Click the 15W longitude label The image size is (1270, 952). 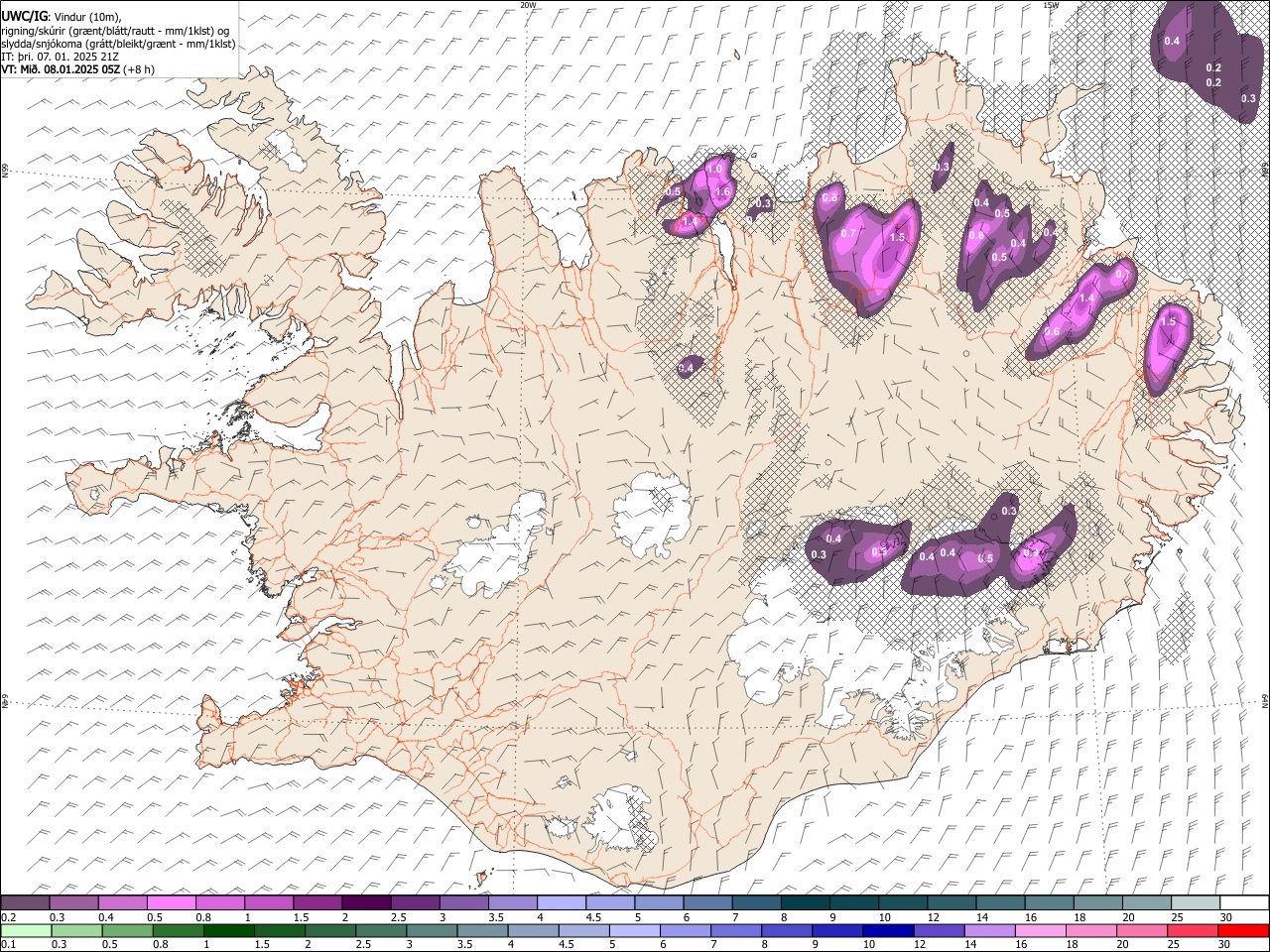pyautogui.click(x=1050, y=5)
